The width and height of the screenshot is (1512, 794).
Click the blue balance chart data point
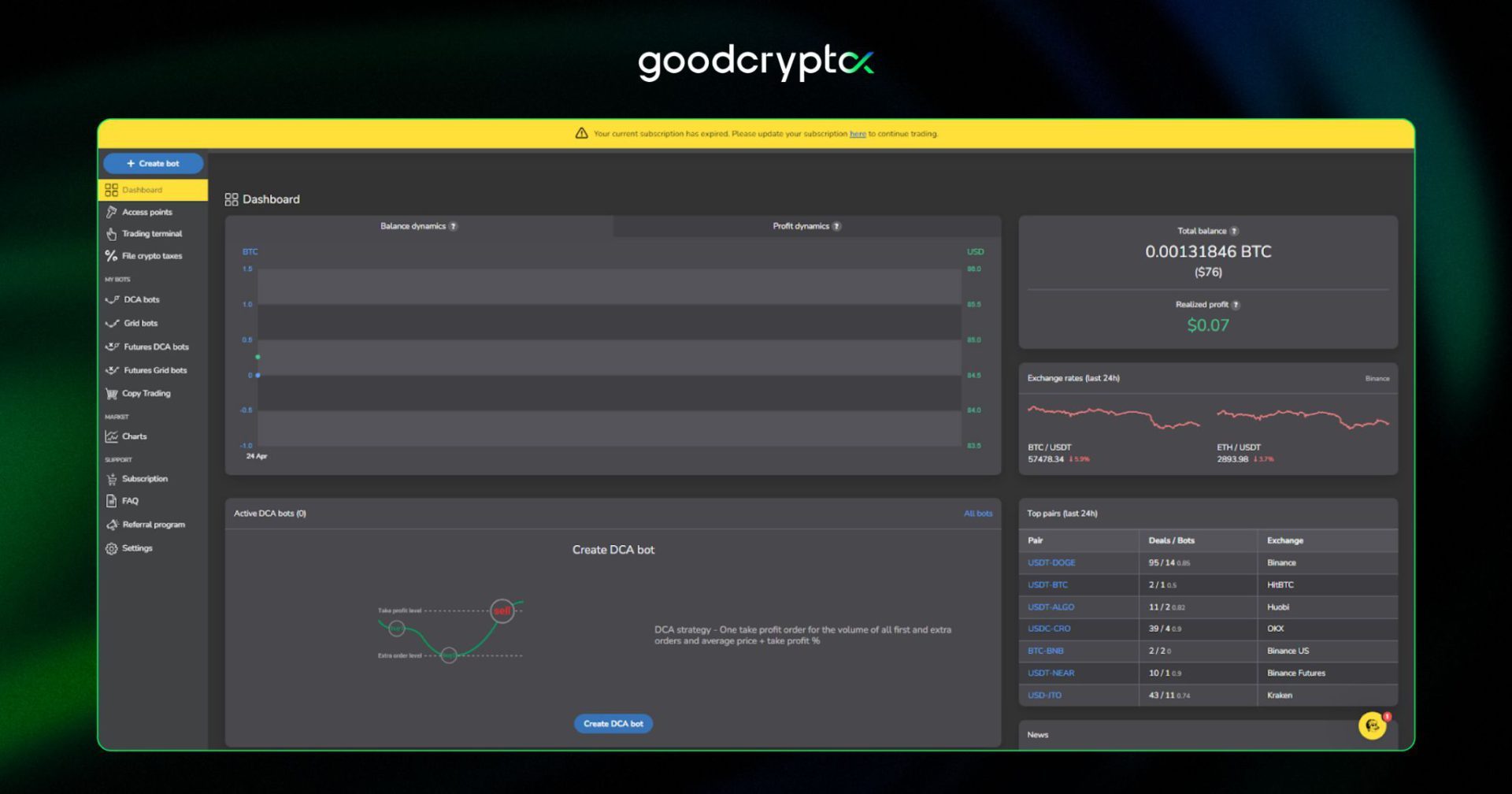click(258, 375)
